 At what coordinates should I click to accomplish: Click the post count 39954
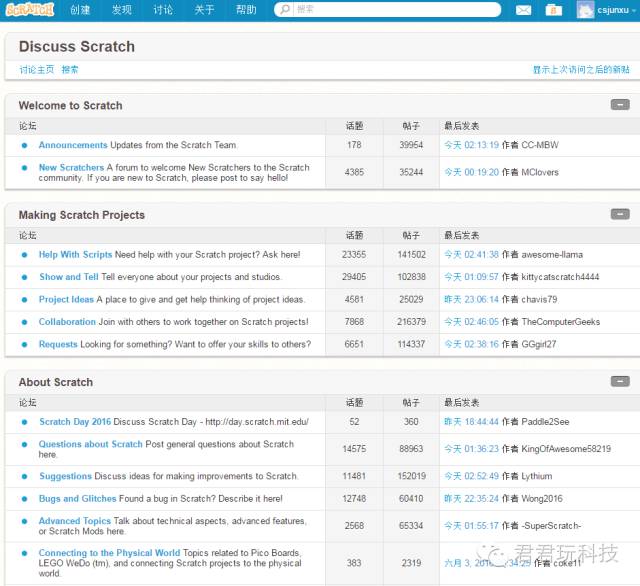point(411,145)
